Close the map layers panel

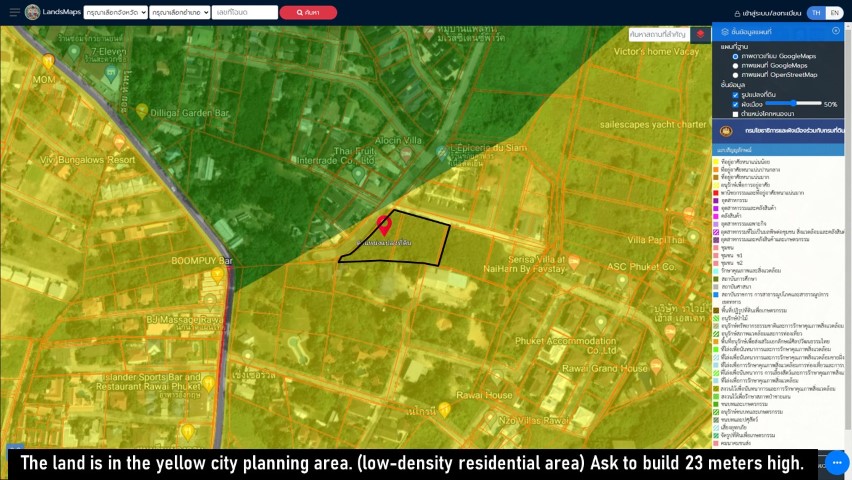coord(836,31)
